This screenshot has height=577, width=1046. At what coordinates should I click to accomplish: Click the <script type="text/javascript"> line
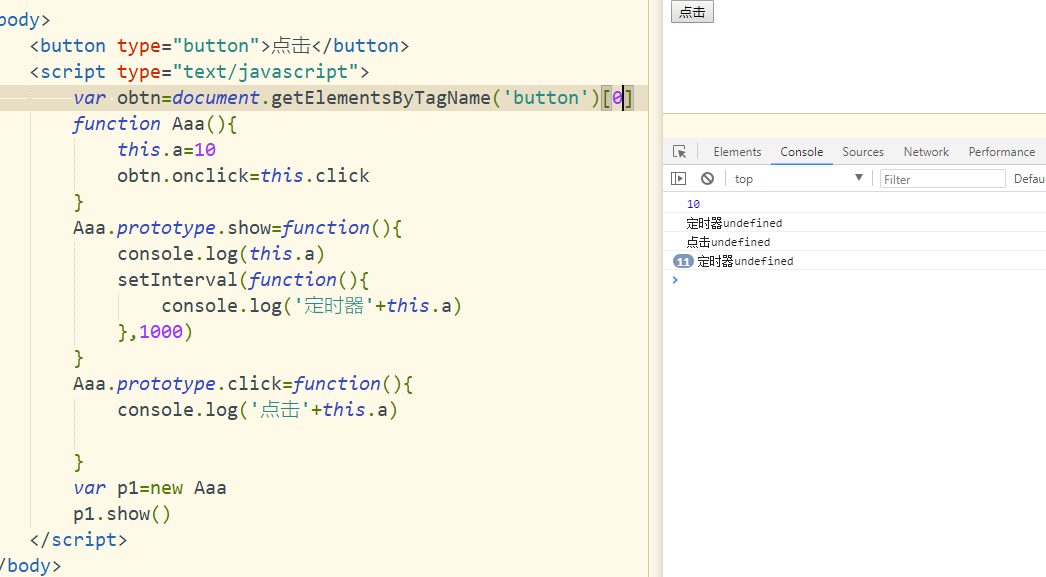(199, 72)
